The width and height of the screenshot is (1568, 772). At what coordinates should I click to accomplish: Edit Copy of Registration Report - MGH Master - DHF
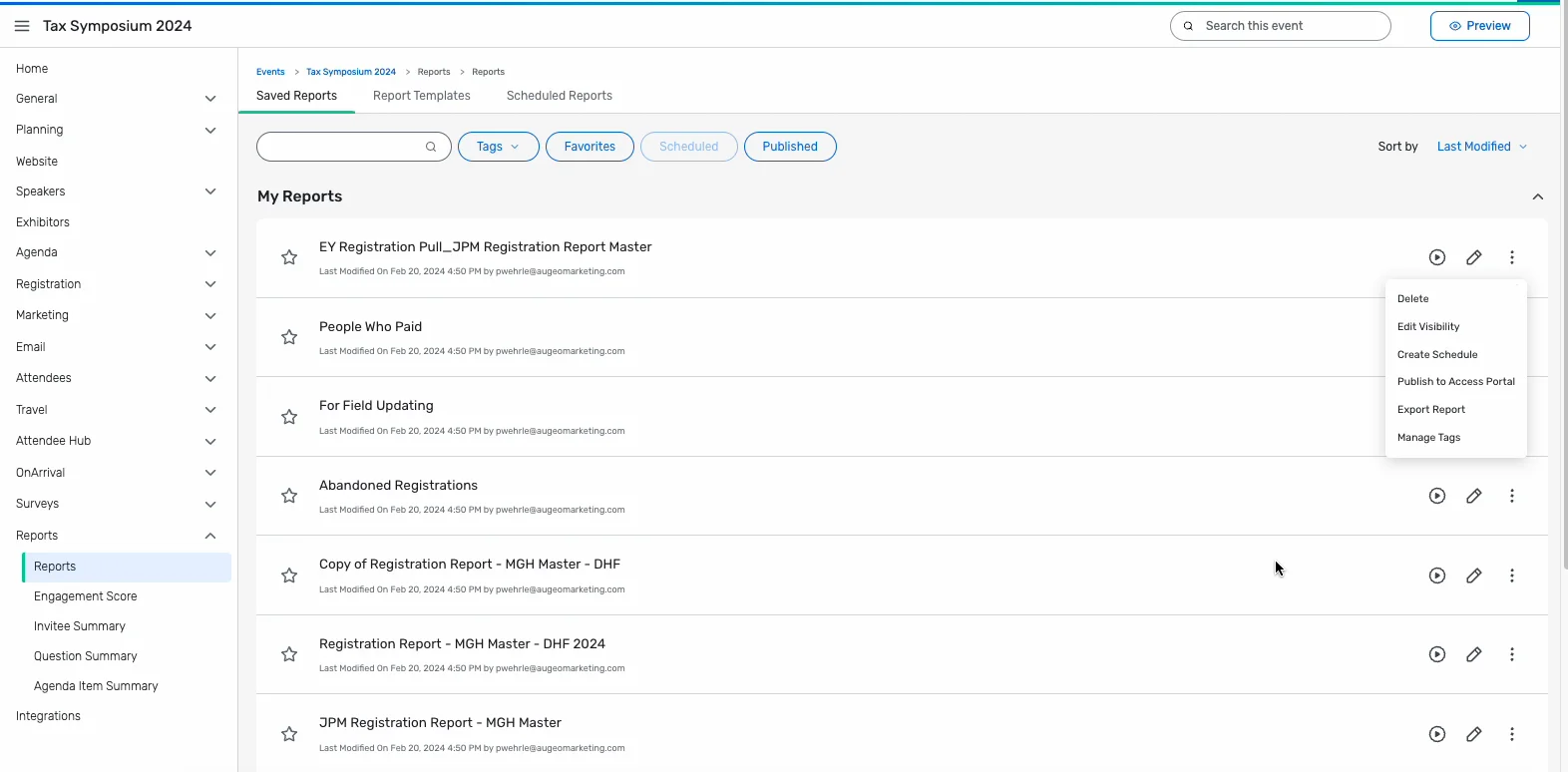tap(1474, 576)
